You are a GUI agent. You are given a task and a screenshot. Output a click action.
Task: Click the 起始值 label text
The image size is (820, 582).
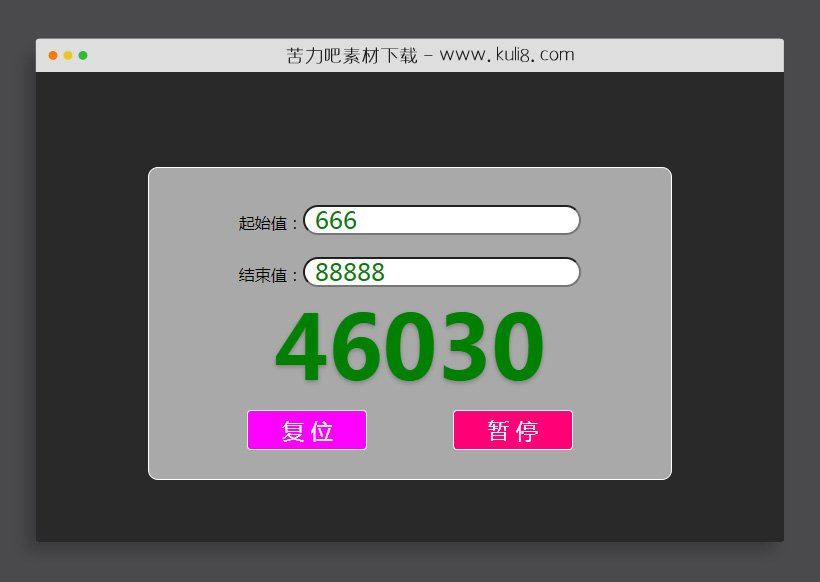click(265, 222)
